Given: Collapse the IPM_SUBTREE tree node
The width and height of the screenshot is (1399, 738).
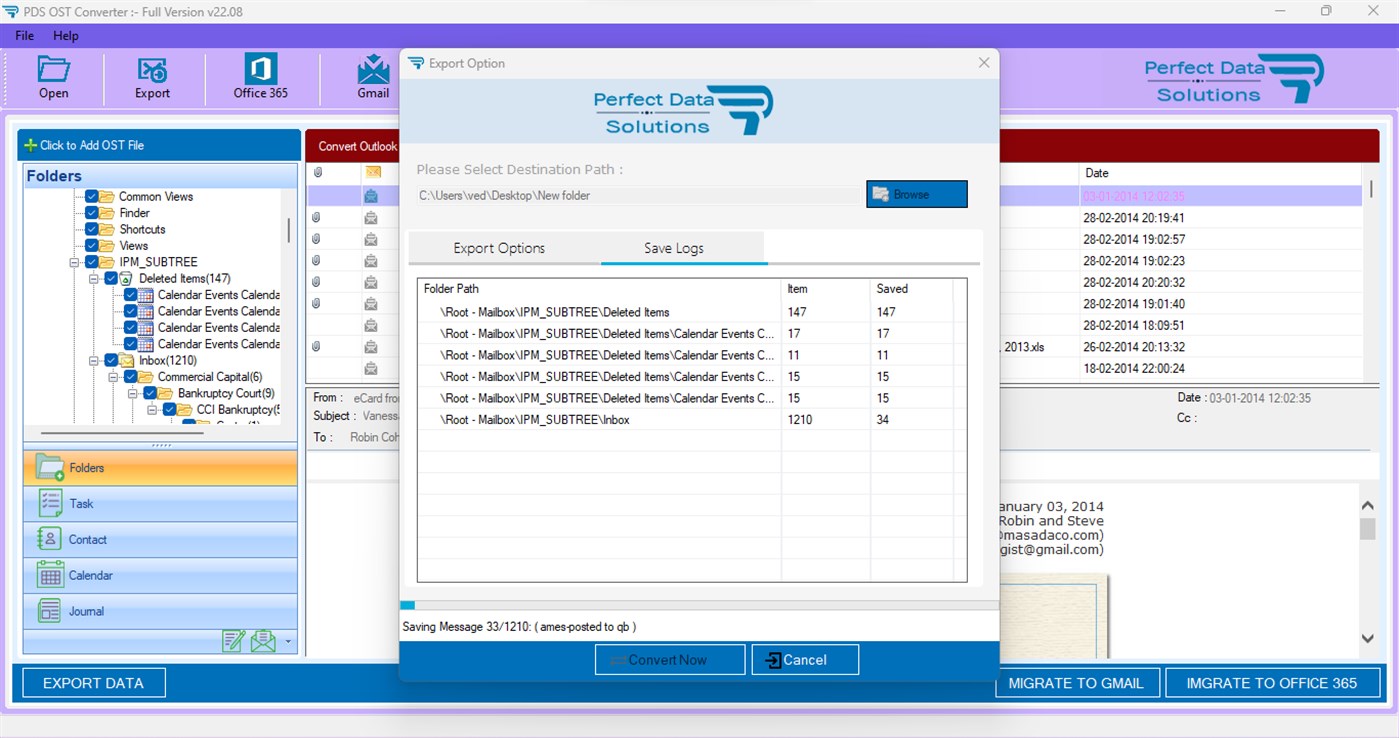Looking at the screenshot, I should pyautogui.click(x=74, y=262).
